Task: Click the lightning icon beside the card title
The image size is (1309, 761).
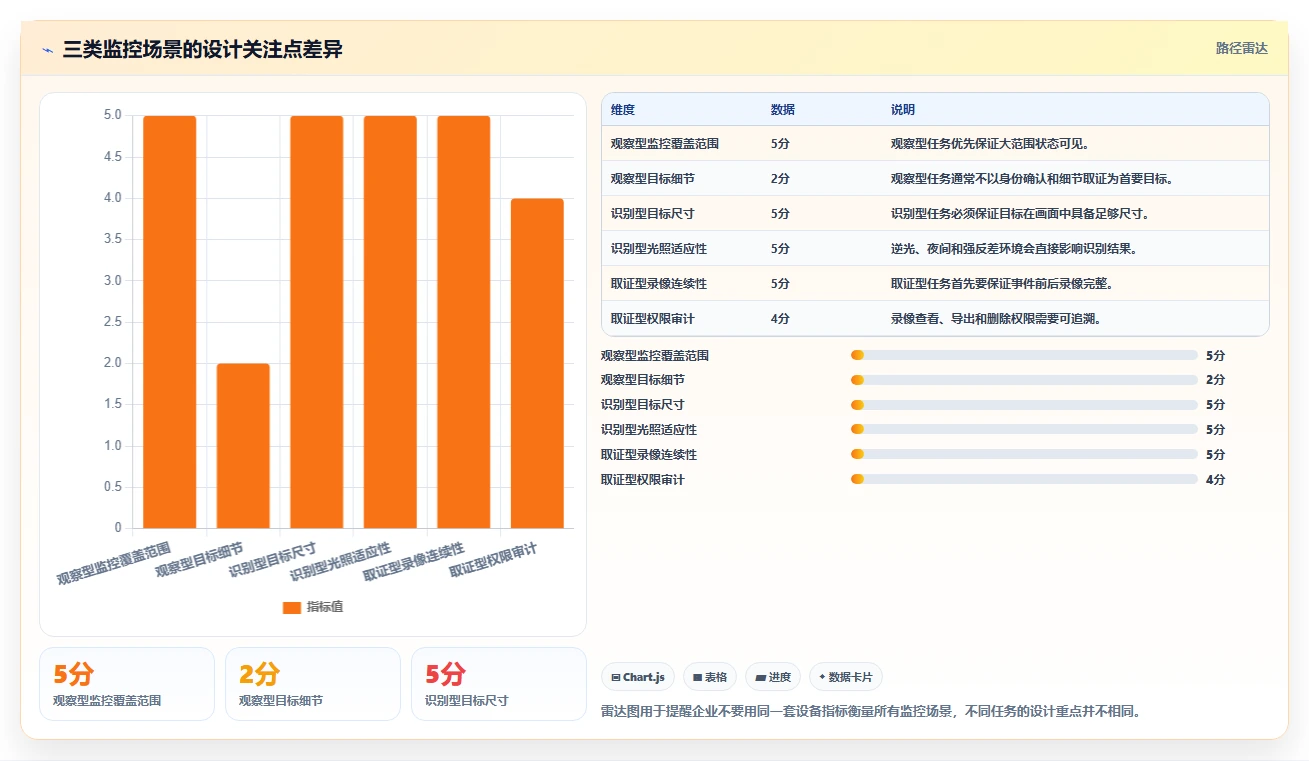Action: (x=48, y=49)
